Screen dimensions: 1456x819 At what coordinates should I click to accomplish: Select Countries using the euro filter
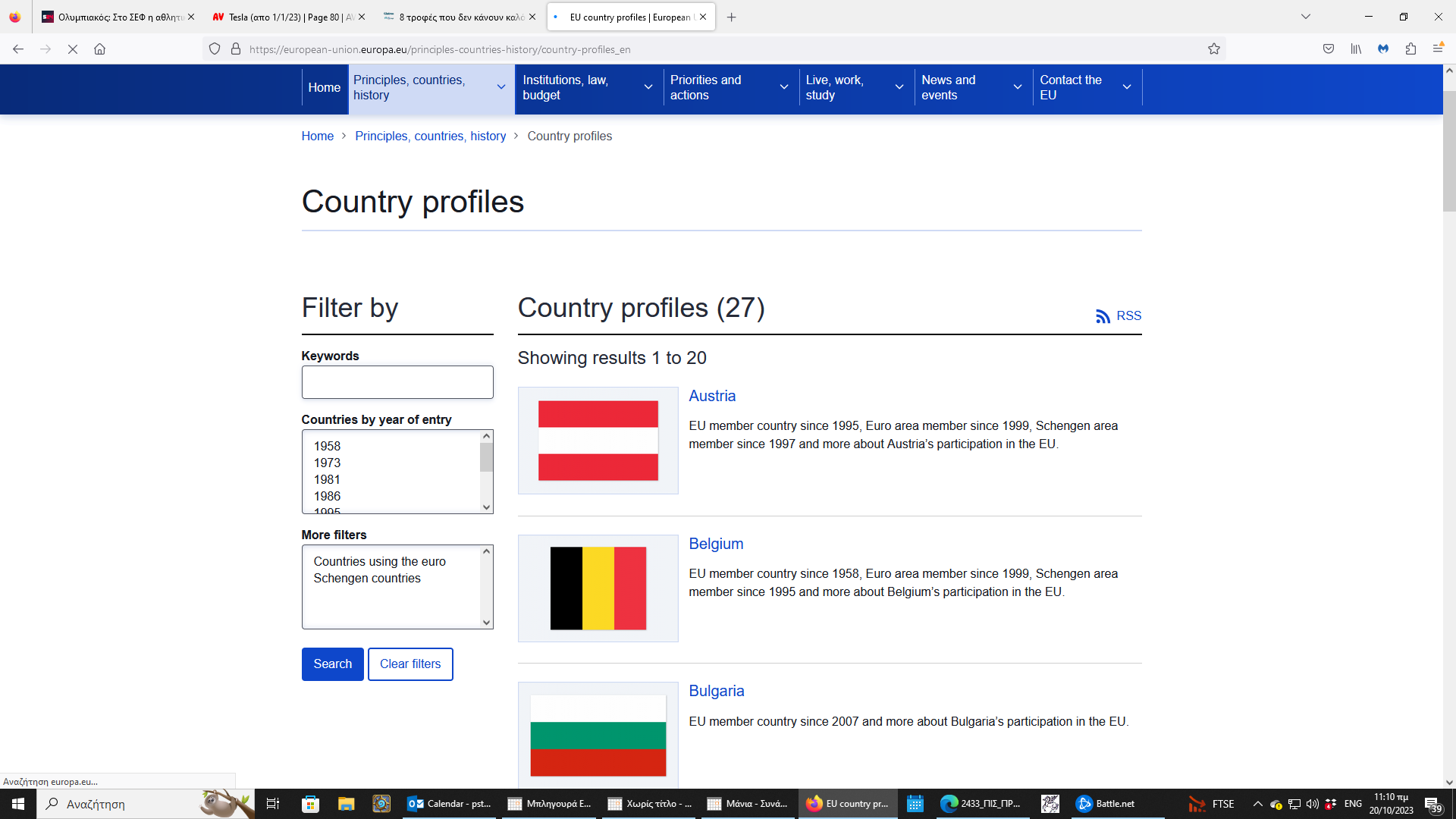pyautogui.click(x=379, y=561)
